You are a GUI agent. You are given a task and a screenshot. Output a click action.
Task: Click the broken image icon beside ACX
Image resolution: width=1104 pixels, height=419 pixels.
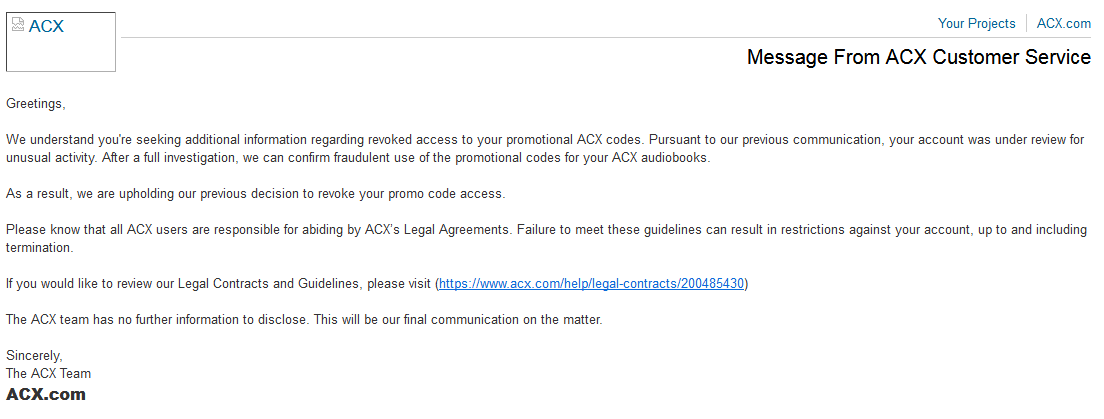tap(18, 25)
